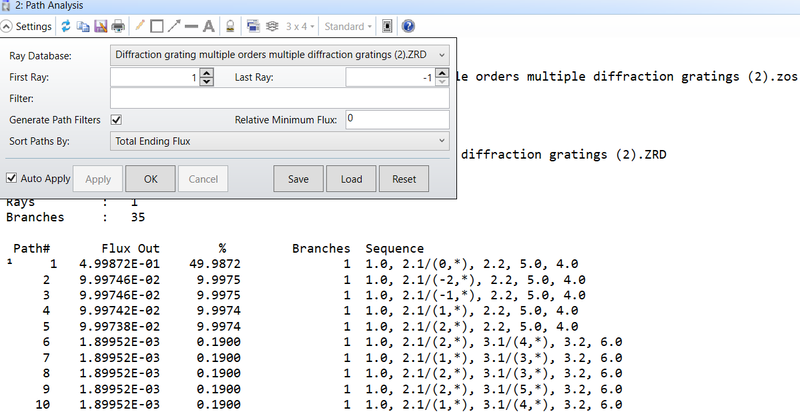Image resolution: width=800 pixels, height=412 pixels.
Task: Select the arrow drawing tool
Action: (x=173, y=26)
